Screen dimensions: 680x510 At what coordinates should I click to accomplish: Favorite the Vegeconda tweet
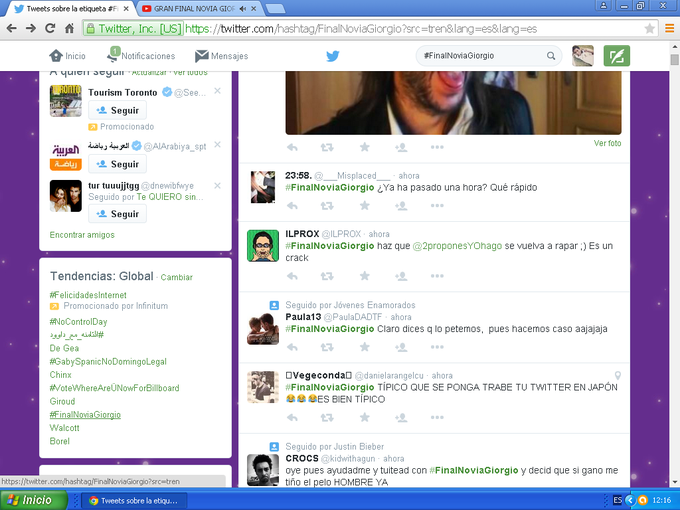[x=365, y=417]
